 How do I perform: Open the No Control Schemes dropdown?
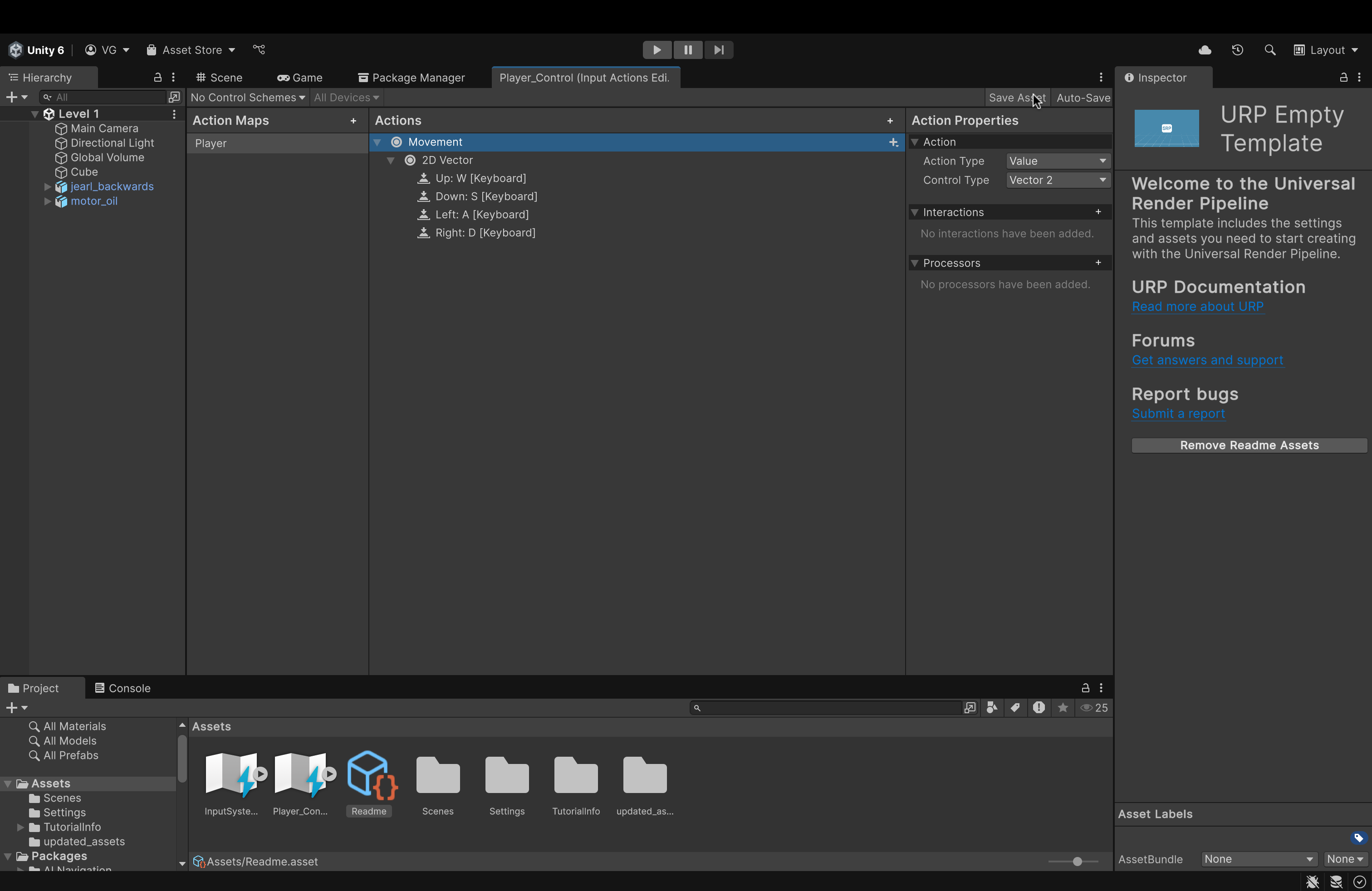click(x=248, y=98)
